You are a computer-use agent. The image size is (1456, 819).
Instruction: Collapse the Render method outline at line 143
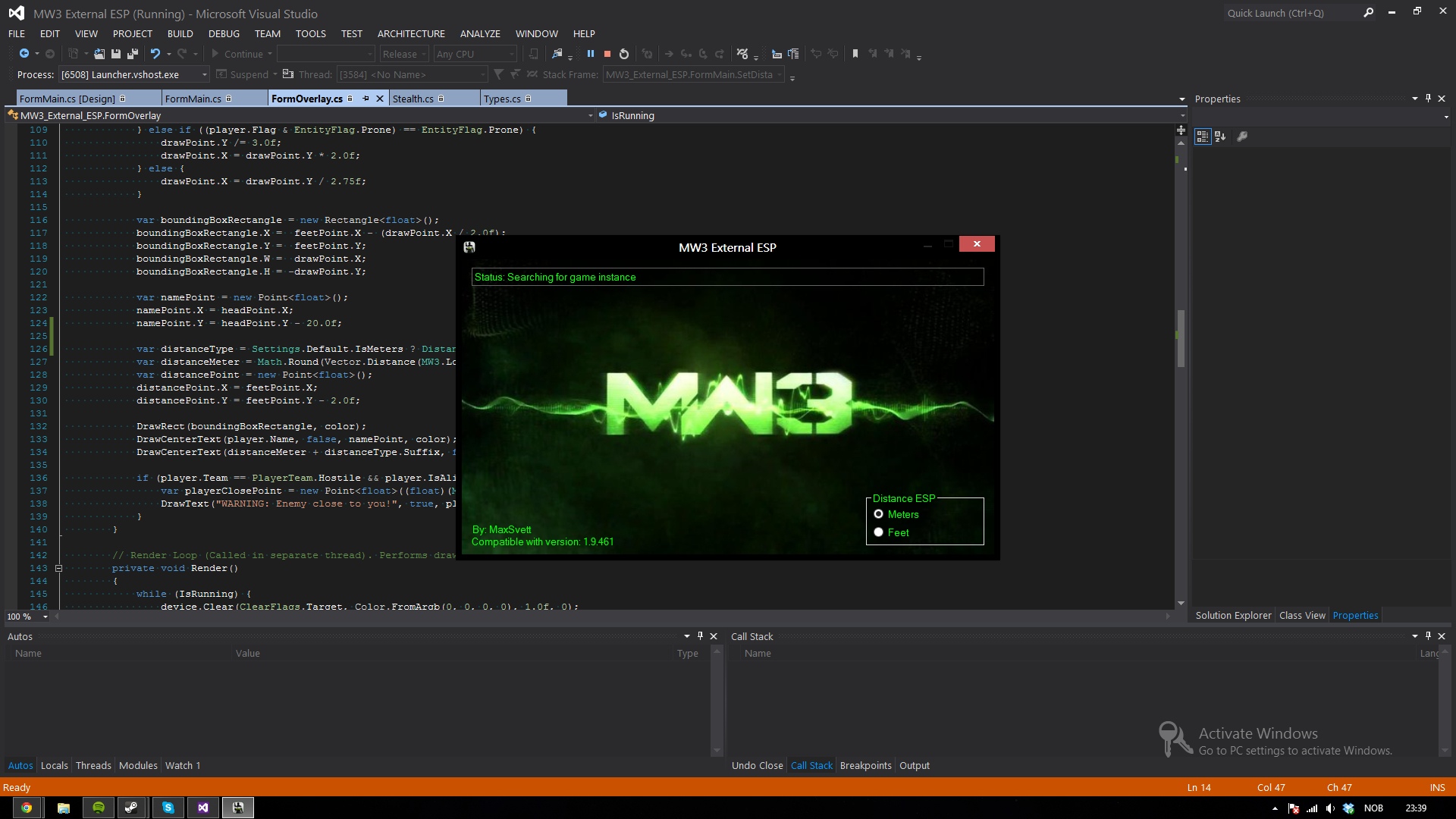[58, 568]
